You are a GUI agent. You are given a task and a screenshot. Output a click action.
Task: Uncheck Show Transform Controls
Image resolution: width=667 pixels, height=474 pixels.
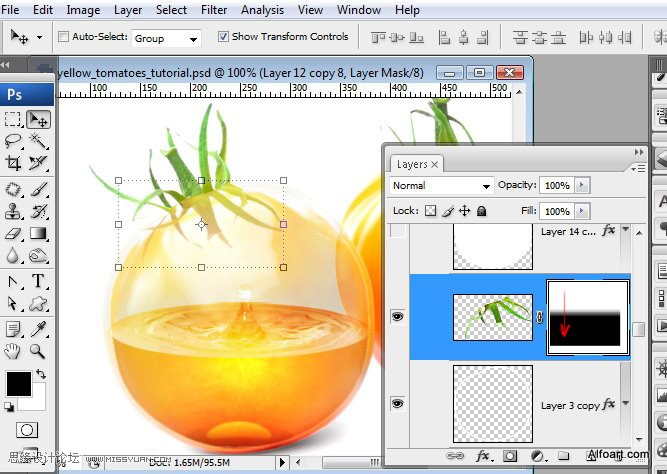(223, 37)
